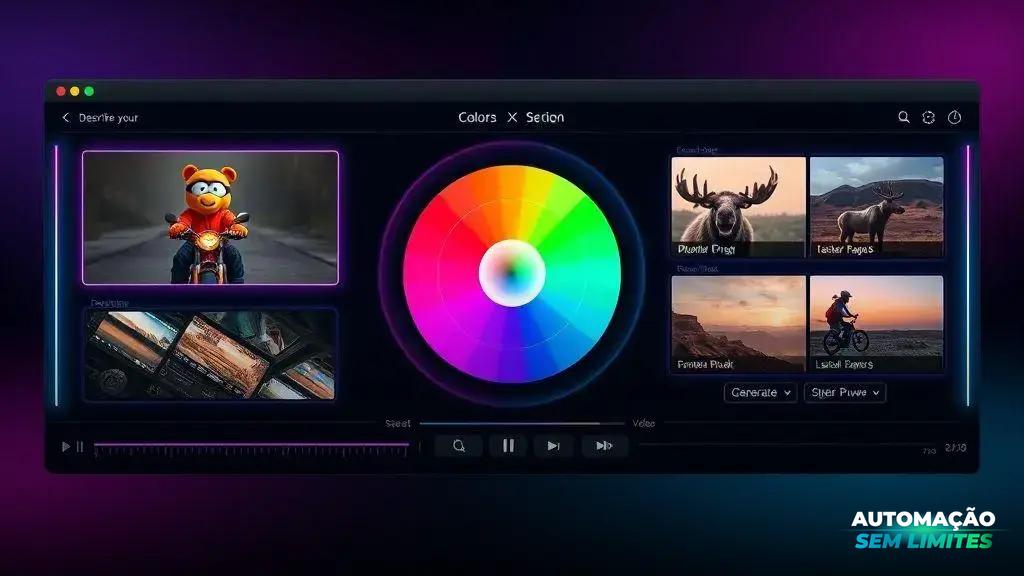This screenshot has height=576, width=1024.
Task: Click the red close window button
Action: 61,91
